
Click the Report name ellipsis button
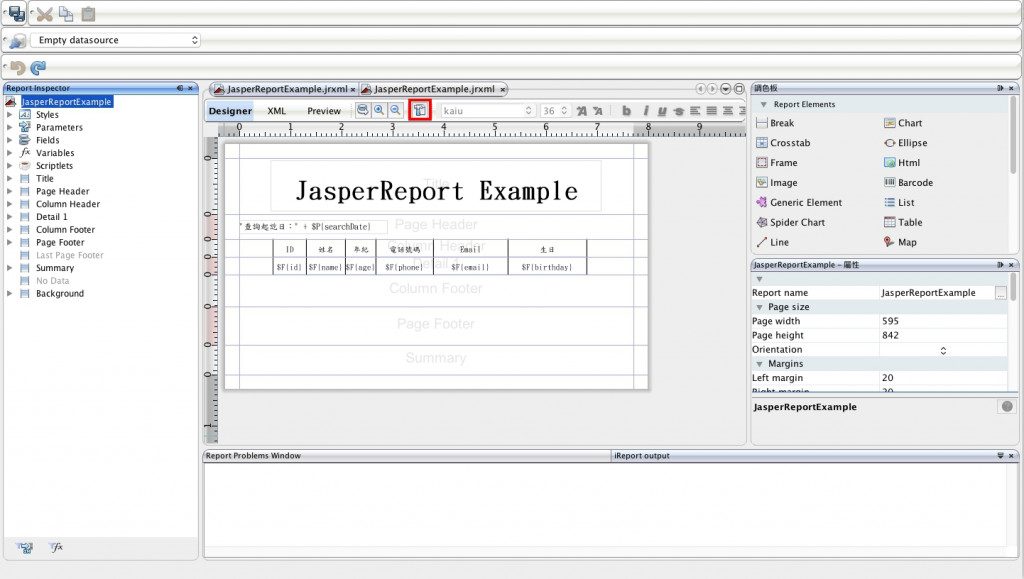[1000, 293]
